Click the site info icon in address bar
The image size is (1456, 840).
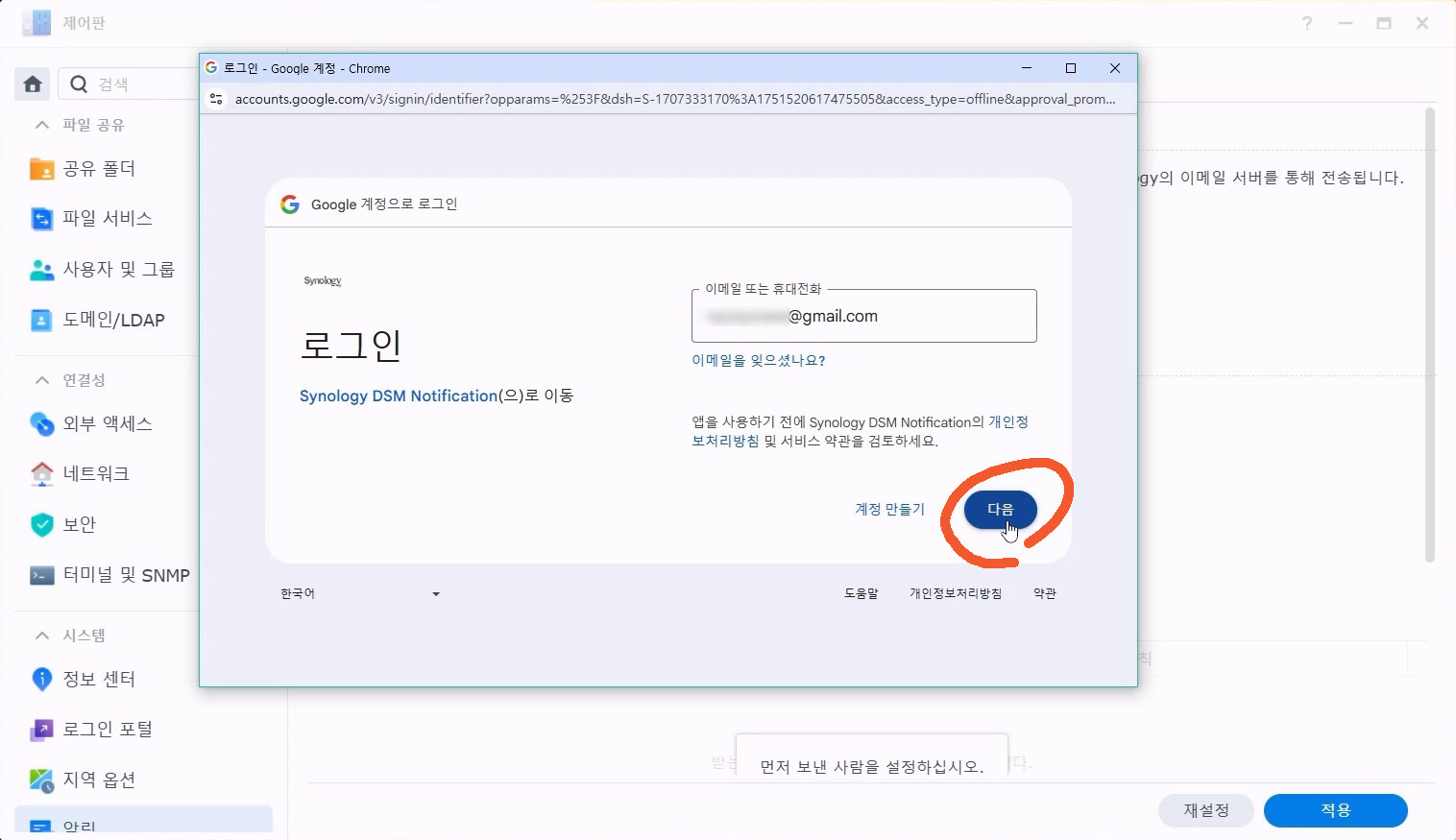click(x=216, y=99)
